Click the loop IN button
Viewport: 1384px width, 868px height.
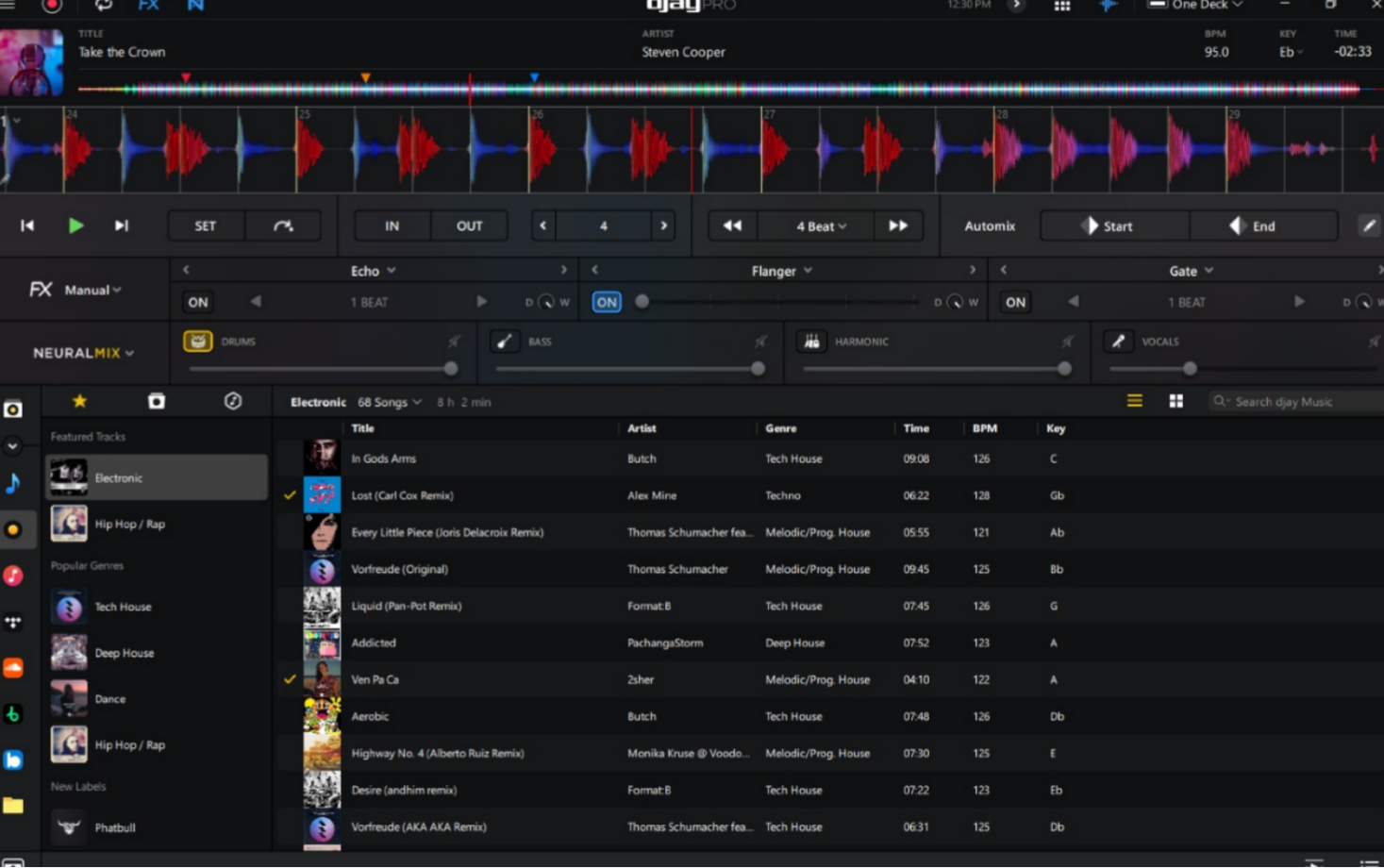click(392, 225)
